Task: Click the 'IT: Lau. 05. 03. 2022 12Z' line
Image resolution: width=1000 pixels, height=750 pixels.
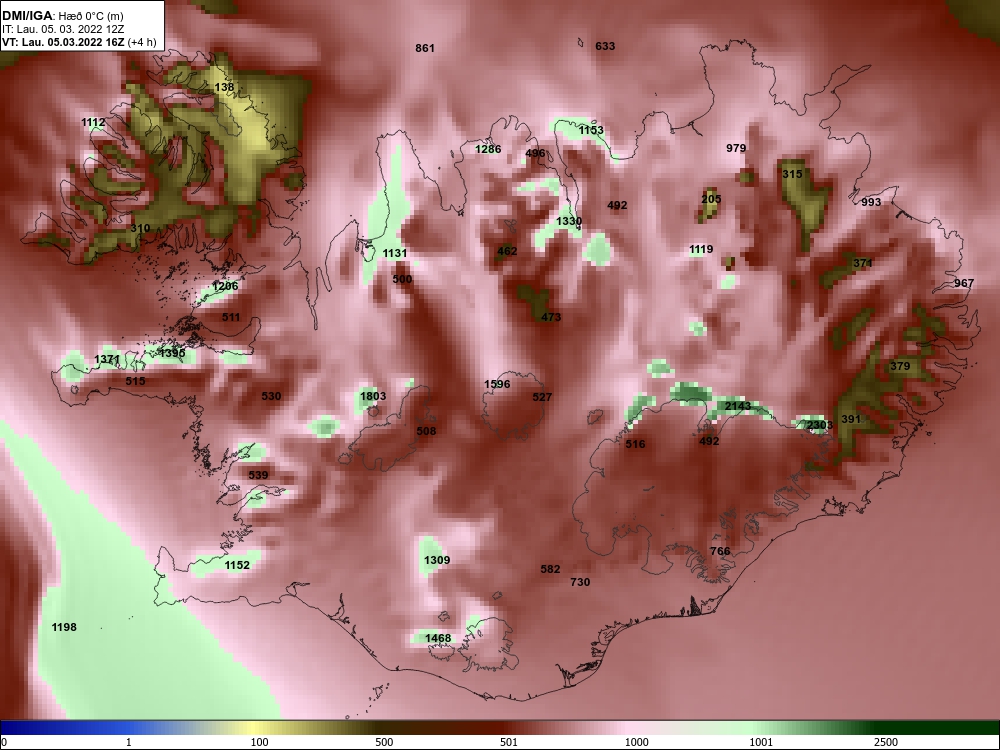Action: pos(54,29)
